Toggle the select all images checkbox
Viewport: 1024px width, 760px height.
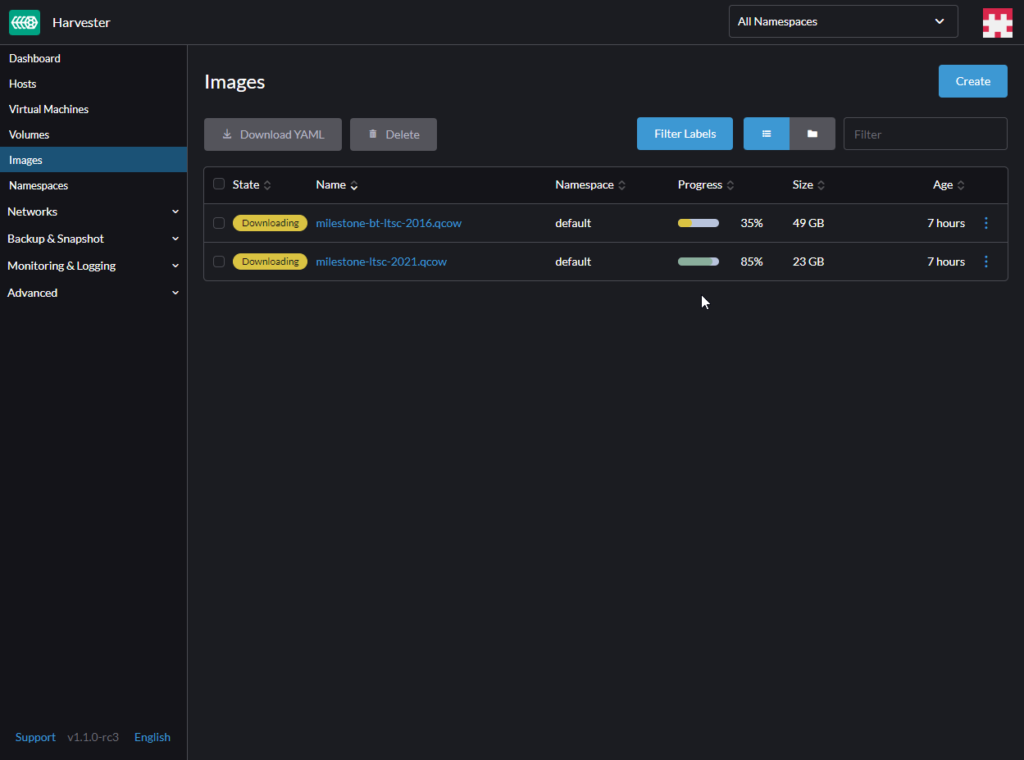click(x=219, y=184)
